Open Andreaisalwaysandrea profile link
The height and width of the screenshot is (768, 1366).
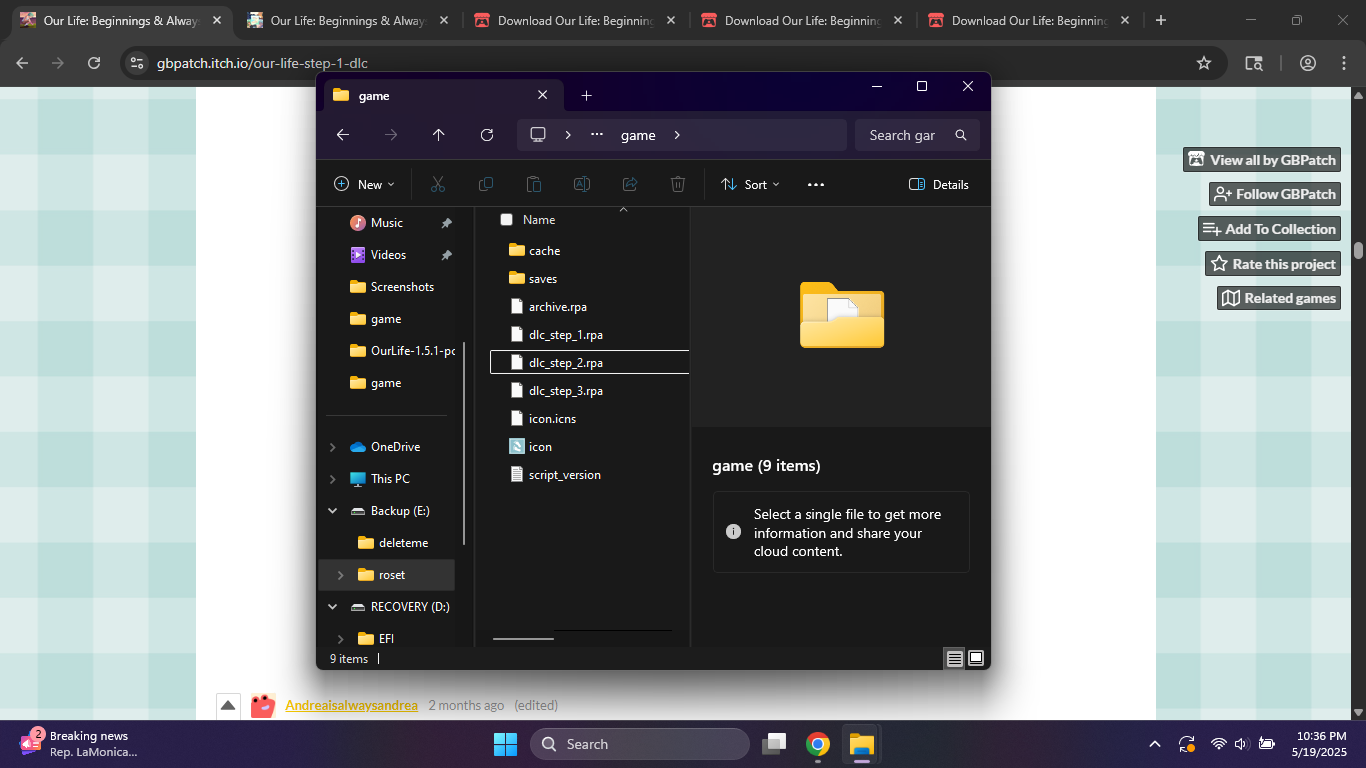tap(351, 705)
